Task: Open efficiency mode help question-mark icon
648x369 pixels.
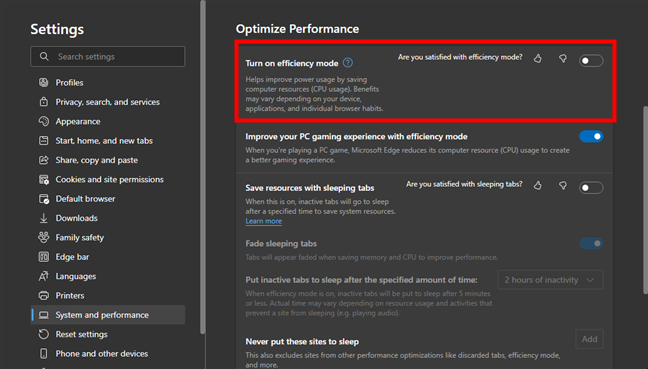Action: 348,63
